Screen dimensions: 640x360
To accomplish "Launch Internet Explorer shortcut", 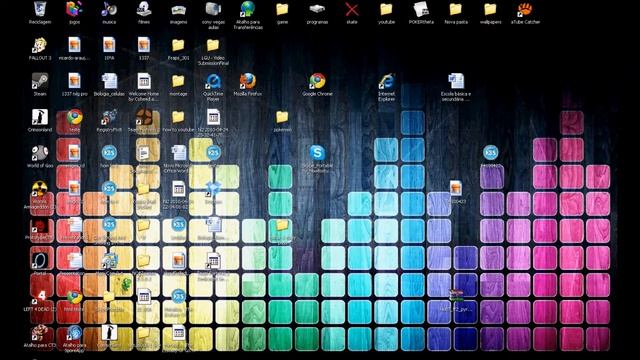I will 386,81.
